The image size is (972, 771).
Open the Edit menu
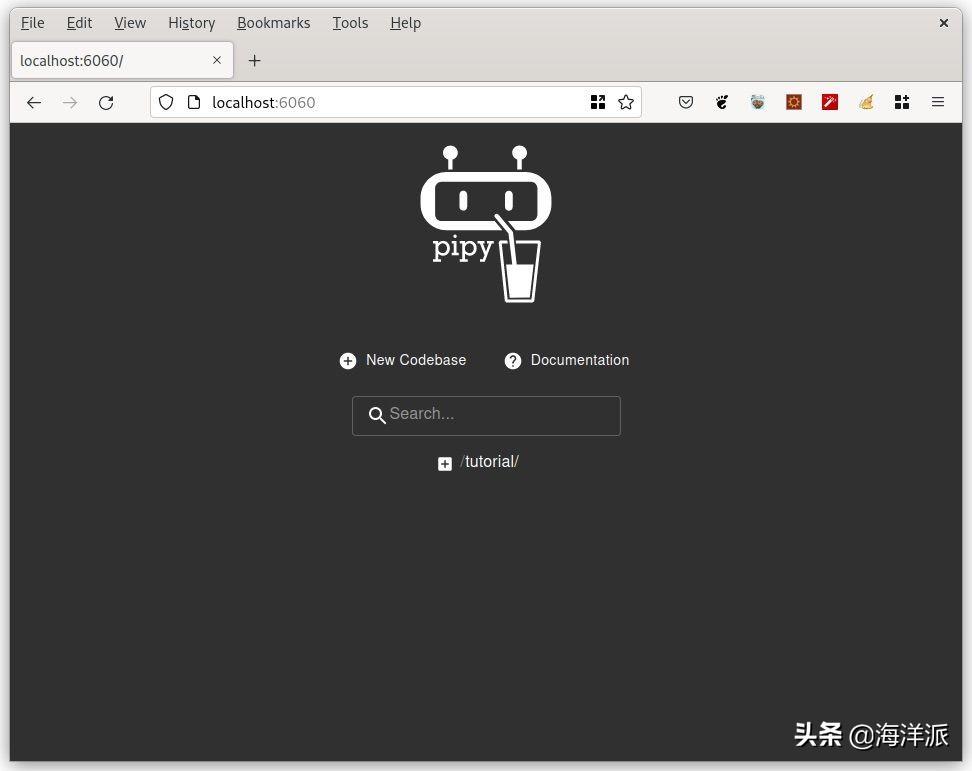click(79, 23)
